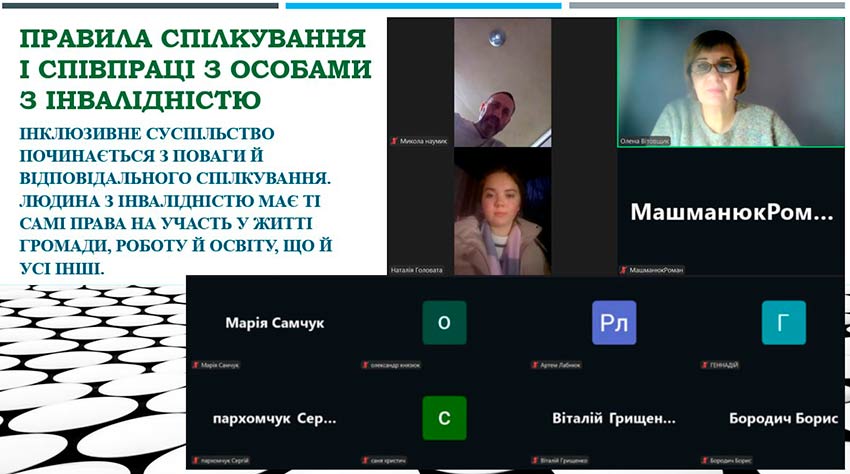The width and height of the screenshot is (850, 474).
Task: Click muted mic icon beside Микола наумик
Action: (394, 141)
